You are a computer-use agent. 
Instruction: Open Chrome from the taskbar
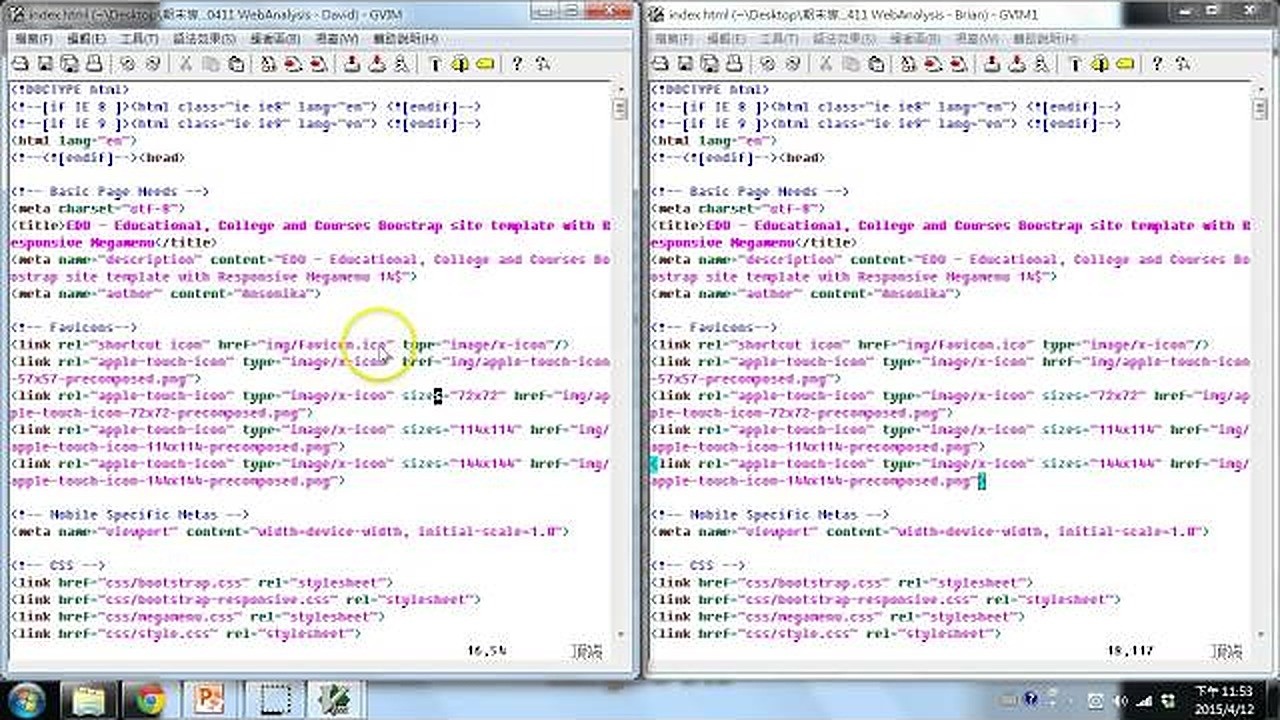coord(150,699)
